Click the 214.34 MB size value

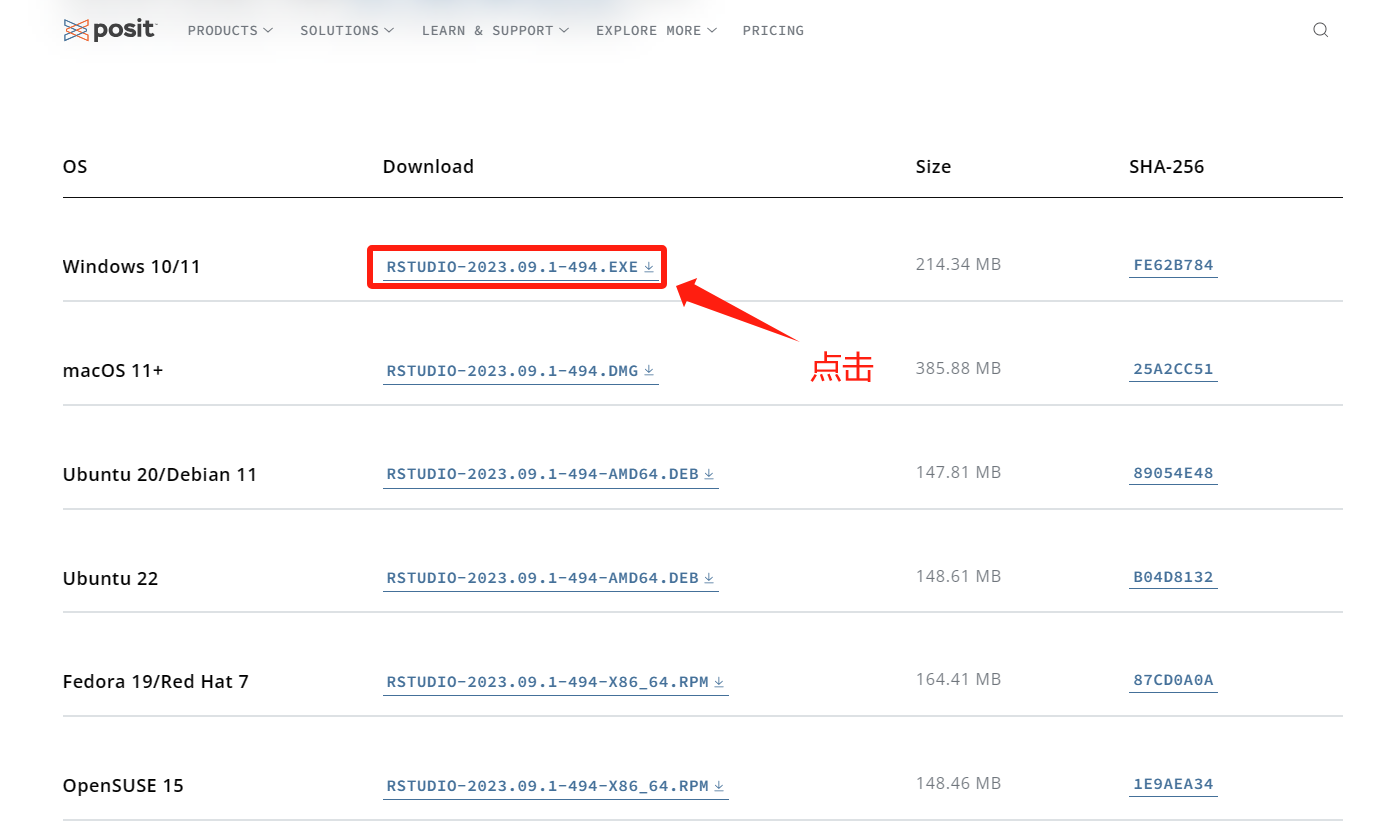(x=958, y=264)
